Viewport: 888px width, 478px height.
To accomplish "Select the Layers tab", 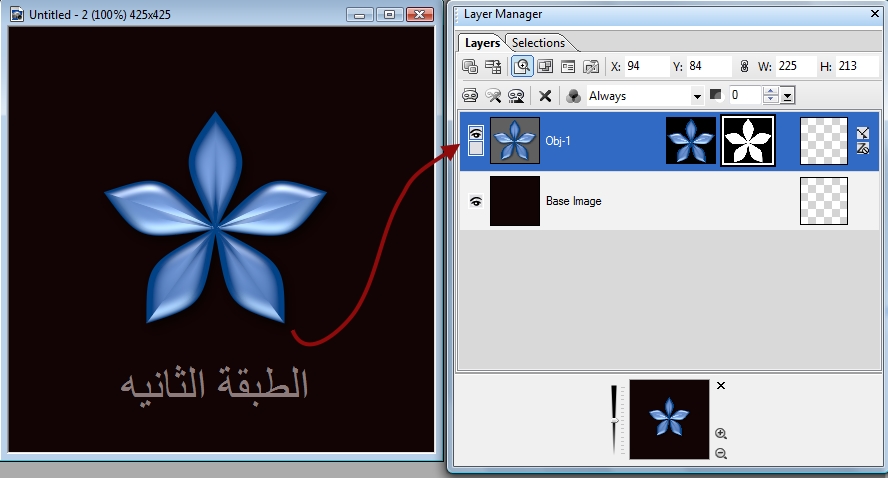I will coord(481,43).
